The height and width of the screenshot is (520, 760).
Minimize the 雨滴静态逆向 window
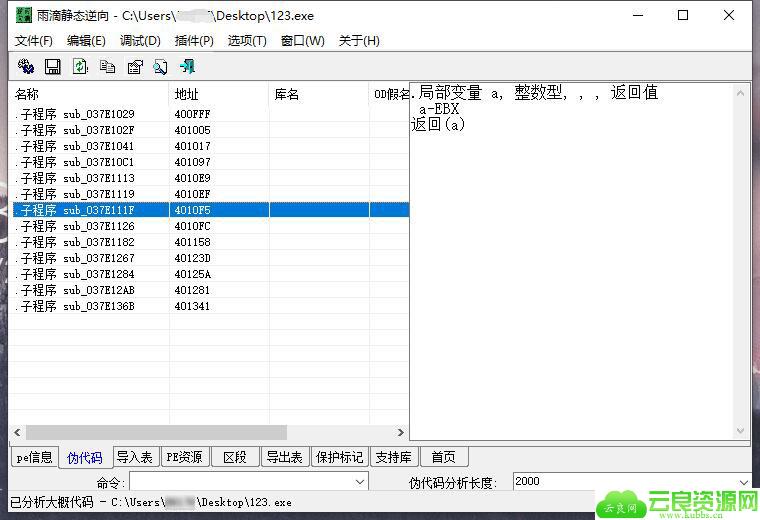[638, 16]
